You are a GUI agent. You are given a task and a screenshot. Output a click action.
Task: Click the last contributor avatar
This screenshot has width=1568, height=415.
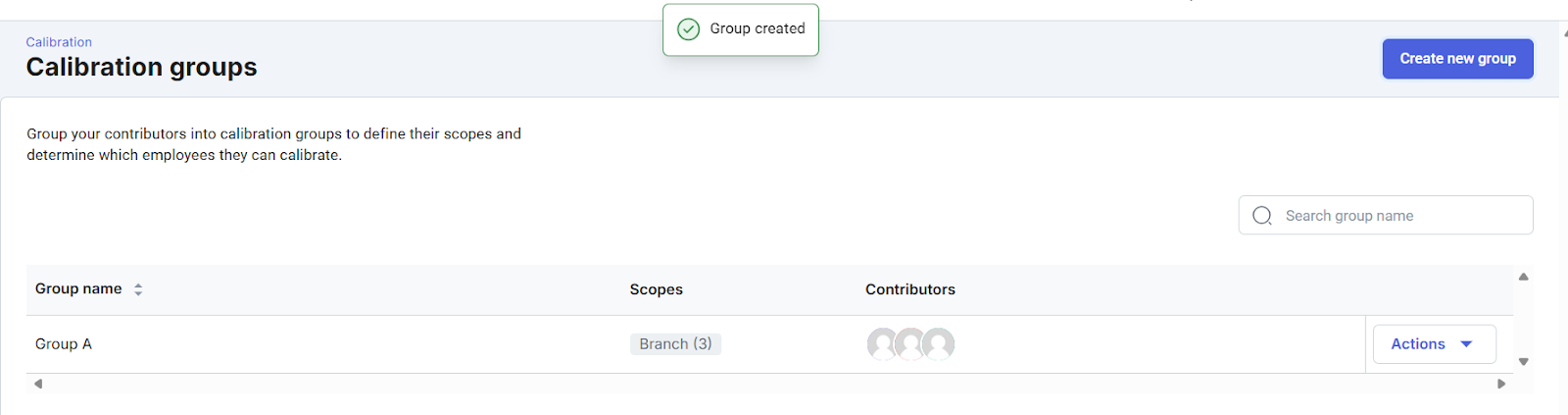940,344
